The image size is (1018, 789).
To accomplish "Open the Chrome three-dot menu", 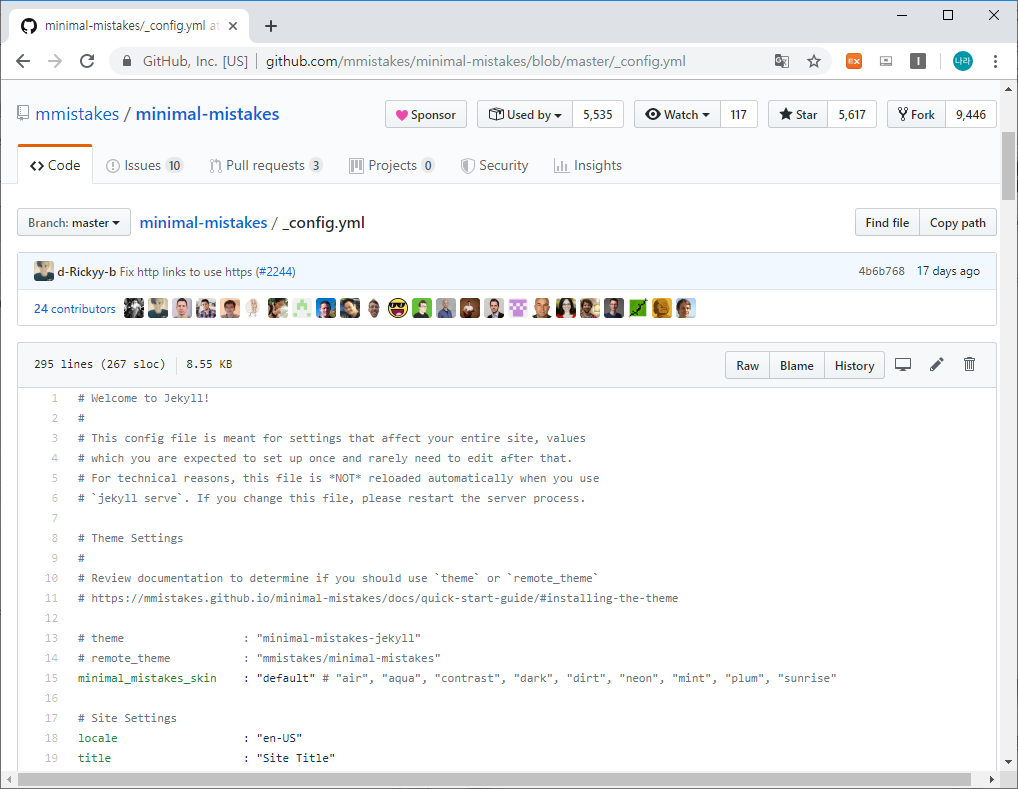I will point(995,62).
